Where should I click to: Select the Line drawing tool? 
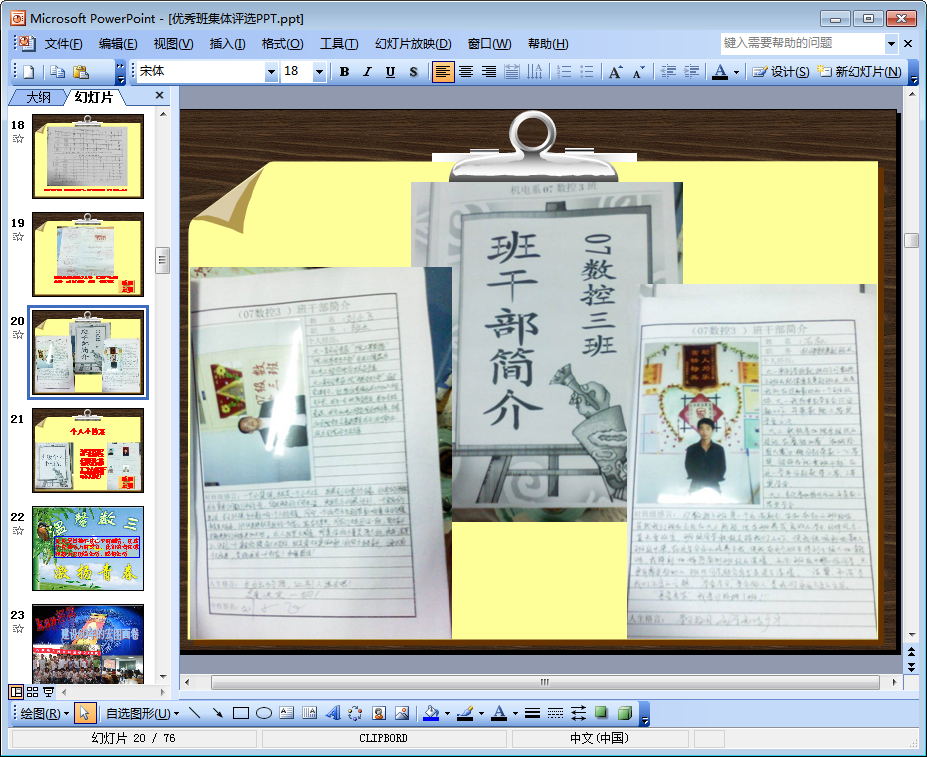point(195,713)
